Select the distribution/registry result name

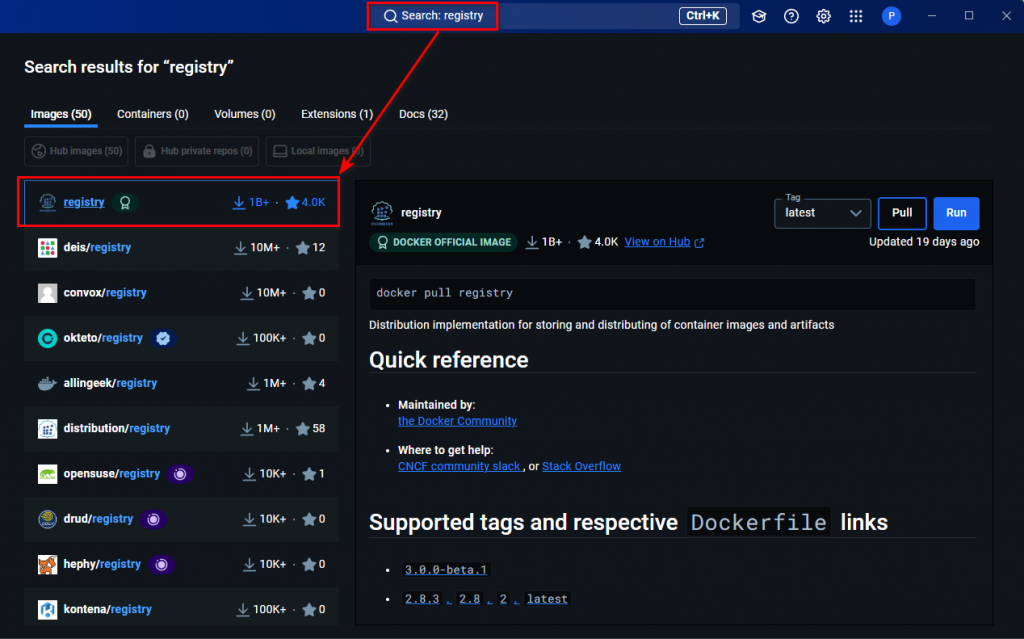pyautogui.click(x=117, y=429)
